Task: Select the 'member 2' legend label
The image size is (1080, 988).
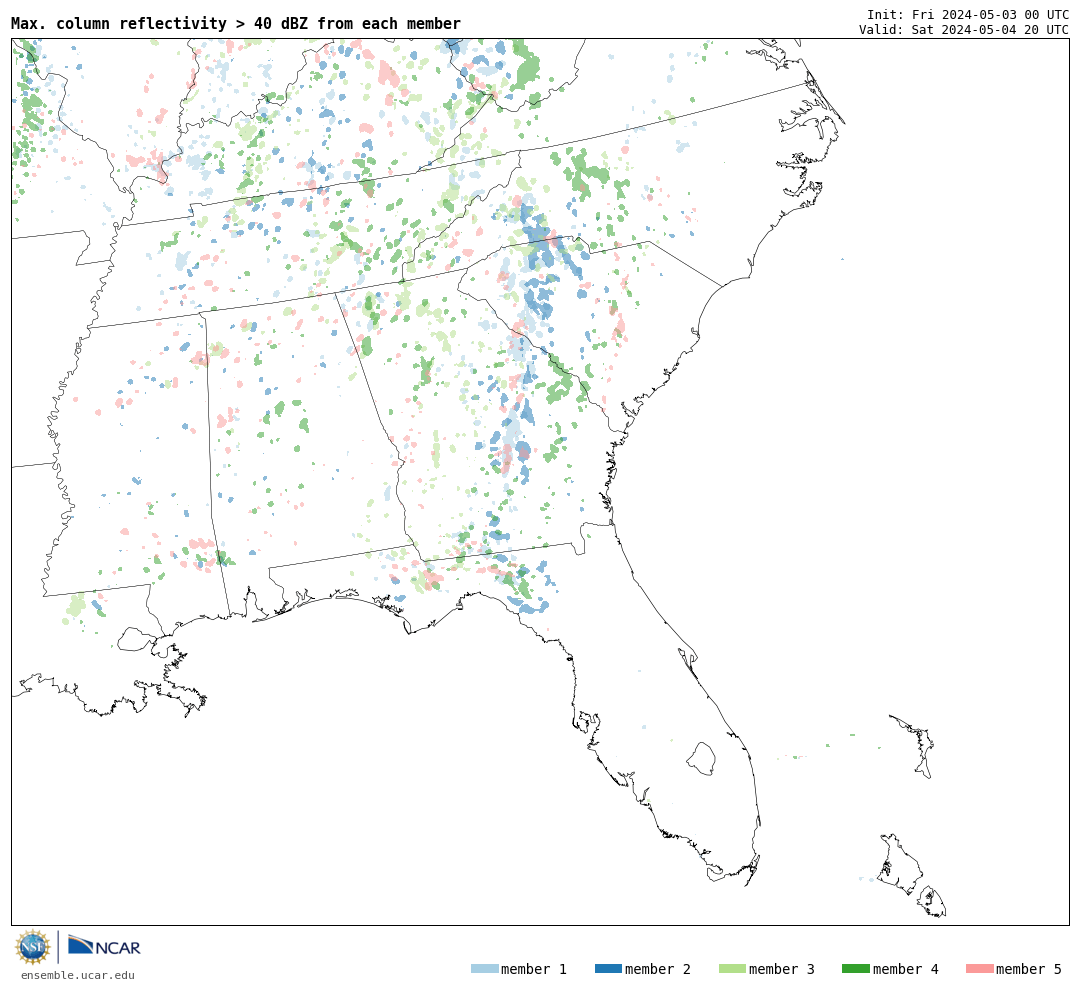Action: (658, 969)
